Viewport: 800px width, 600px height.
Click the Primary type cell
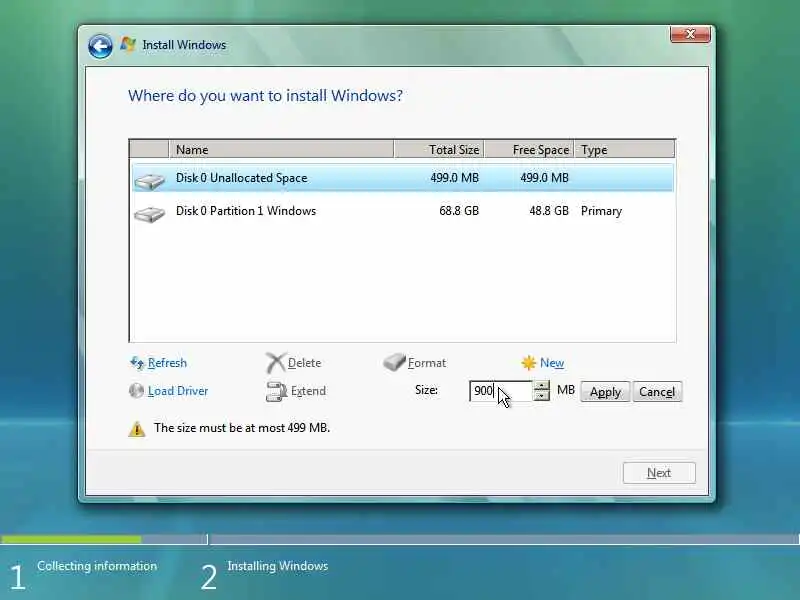(601, 211)
